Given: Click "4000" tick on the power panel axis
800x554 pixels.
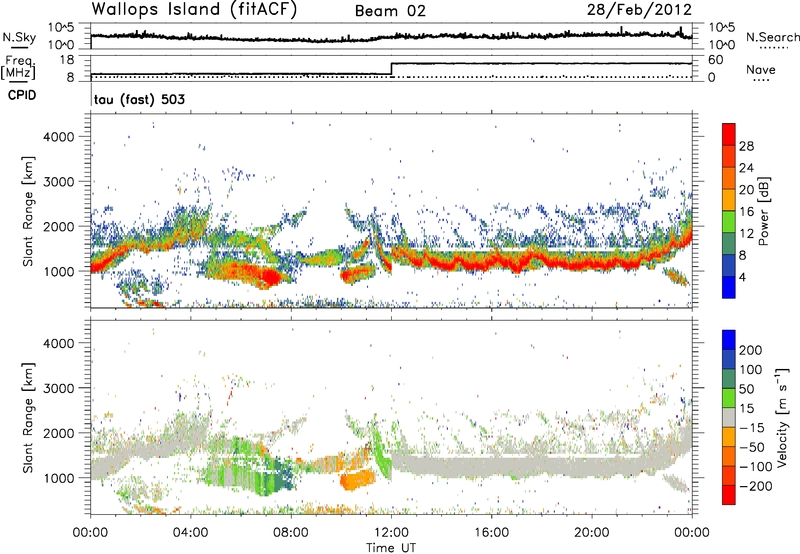Looking at the screenshot, I should click(58, 137).
